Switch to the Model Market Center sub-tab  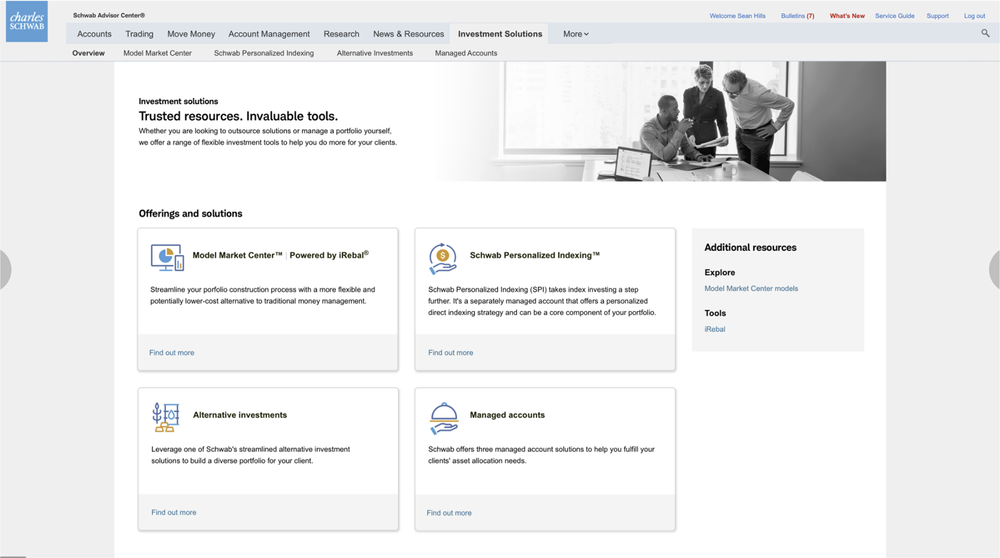pos(158,53)
